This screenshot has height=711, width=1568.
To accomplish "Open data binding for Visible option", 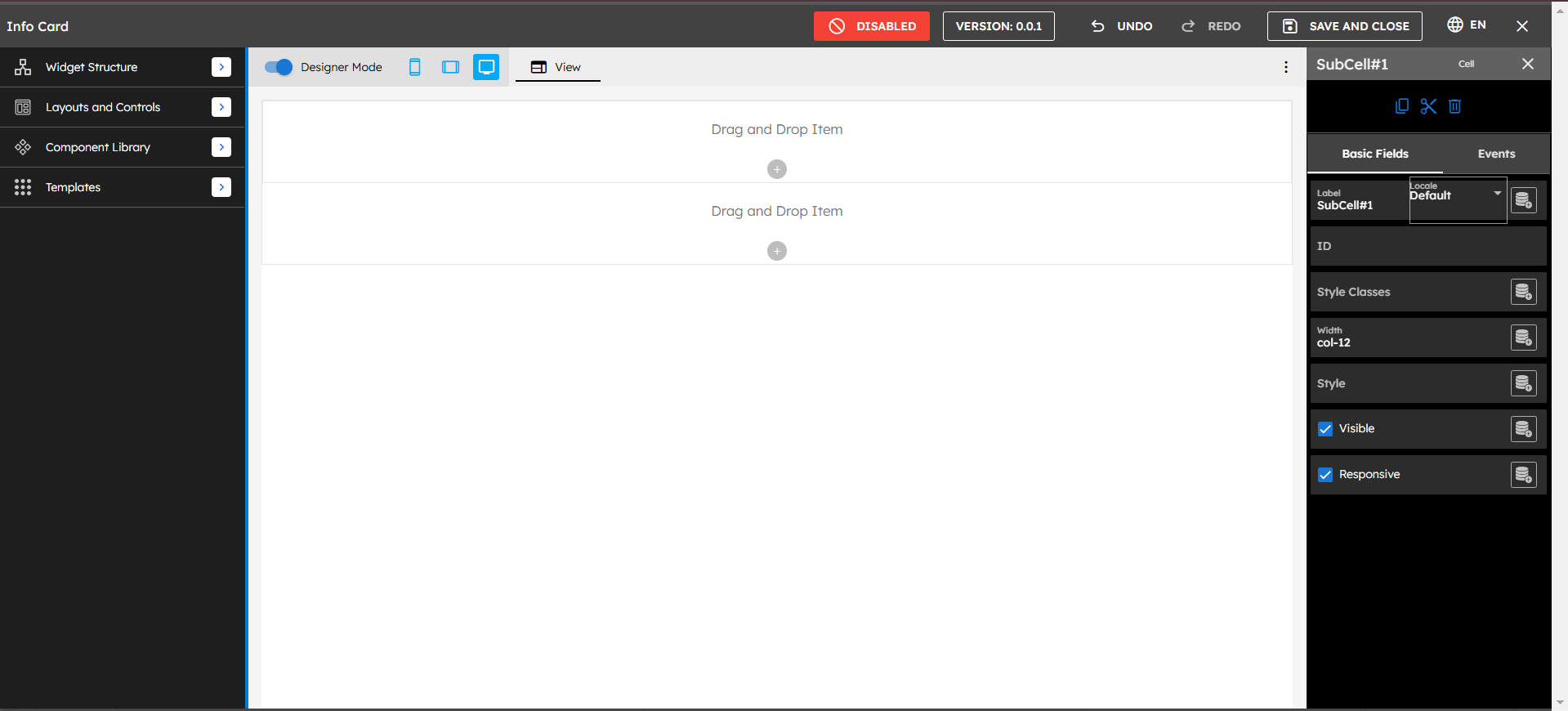I will pyautogui.click(x=1524, y=429).
